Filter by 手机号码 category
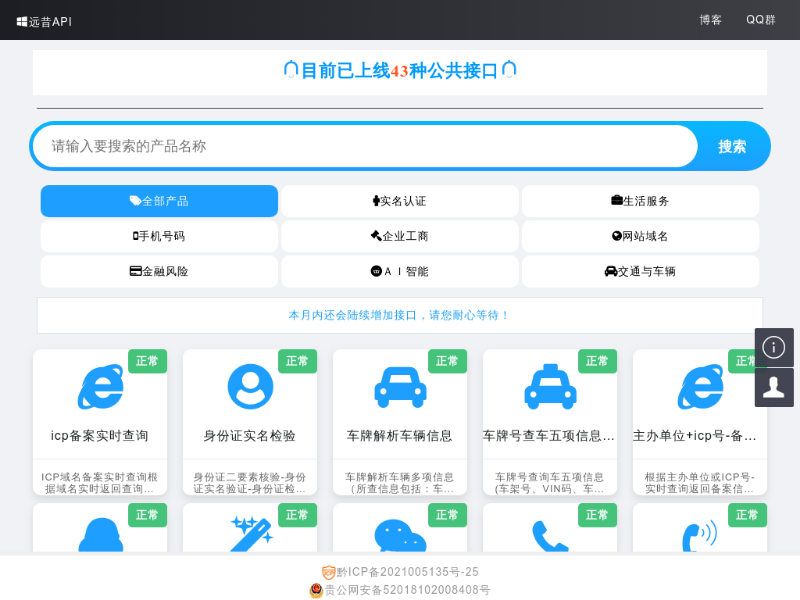This screenshot has height=600, width=800. pyautogui.click(x=159, y=236)
